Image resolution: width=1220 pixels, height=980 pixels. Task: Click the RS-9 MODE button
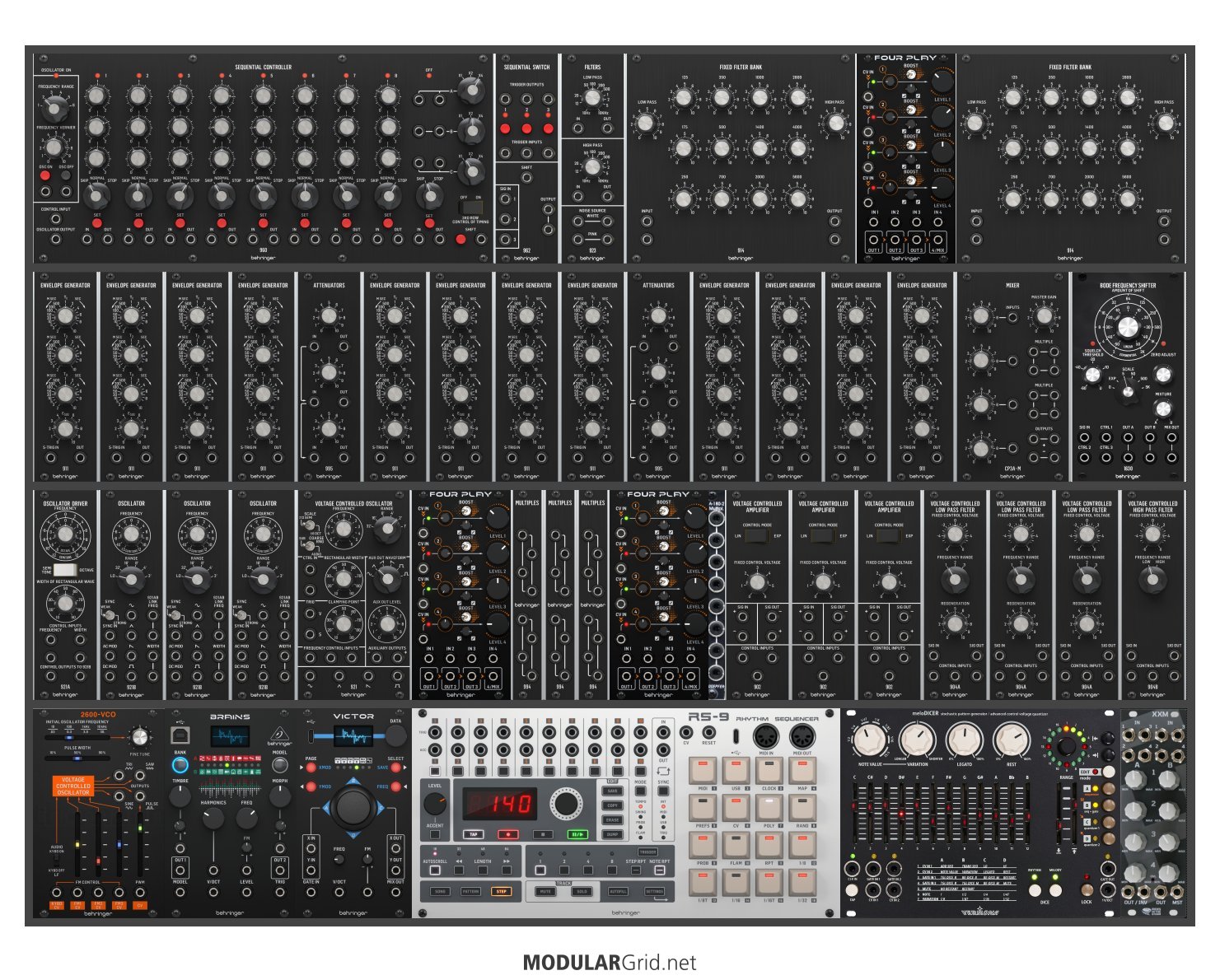pyautogui.click(x=640, y=791)
